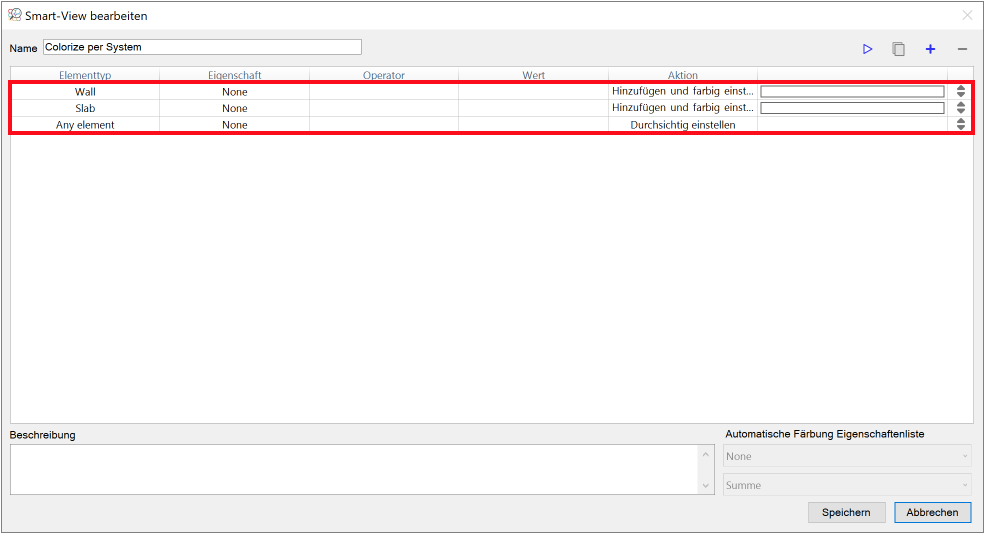Copy the smart view with duplicate icon
The image size is (984, 534).
coord(899,49)
